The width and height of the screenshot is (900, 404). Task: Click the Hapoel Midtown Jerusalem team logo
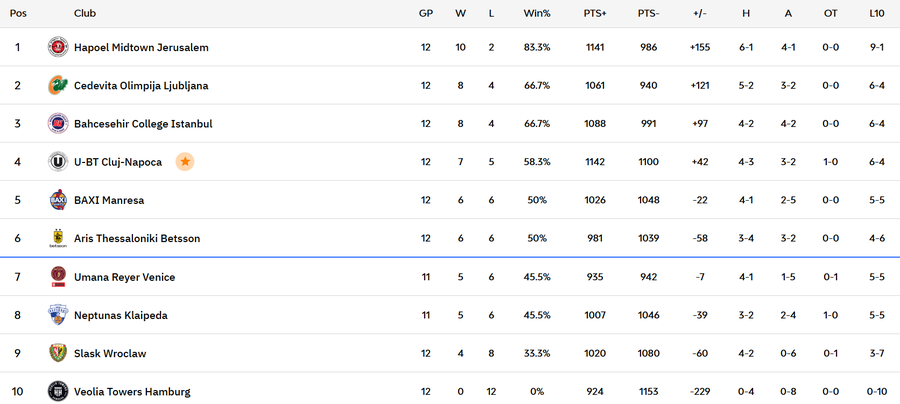58,47
